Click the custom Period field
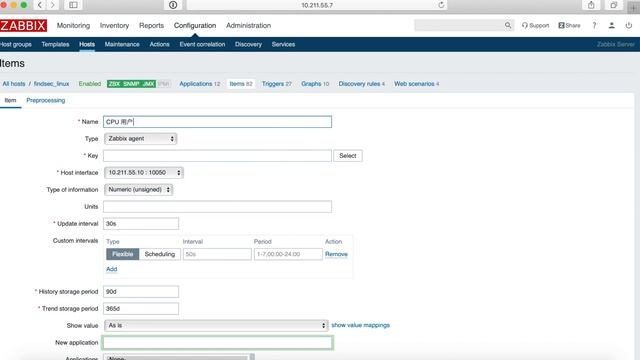This screenshot has height=360, width=640. (x=288, y=254)
